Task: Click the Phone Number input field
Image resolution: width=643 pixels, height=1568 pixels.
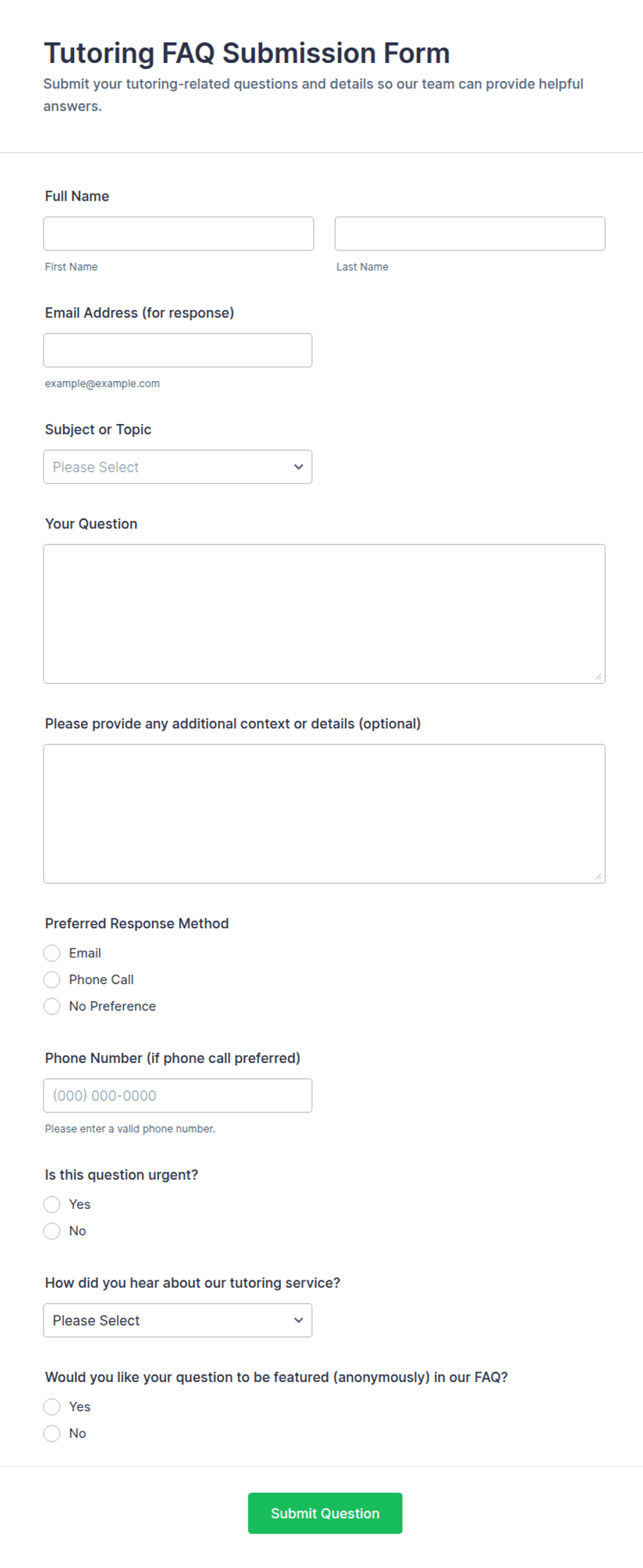Action: tap(178, 1096)
